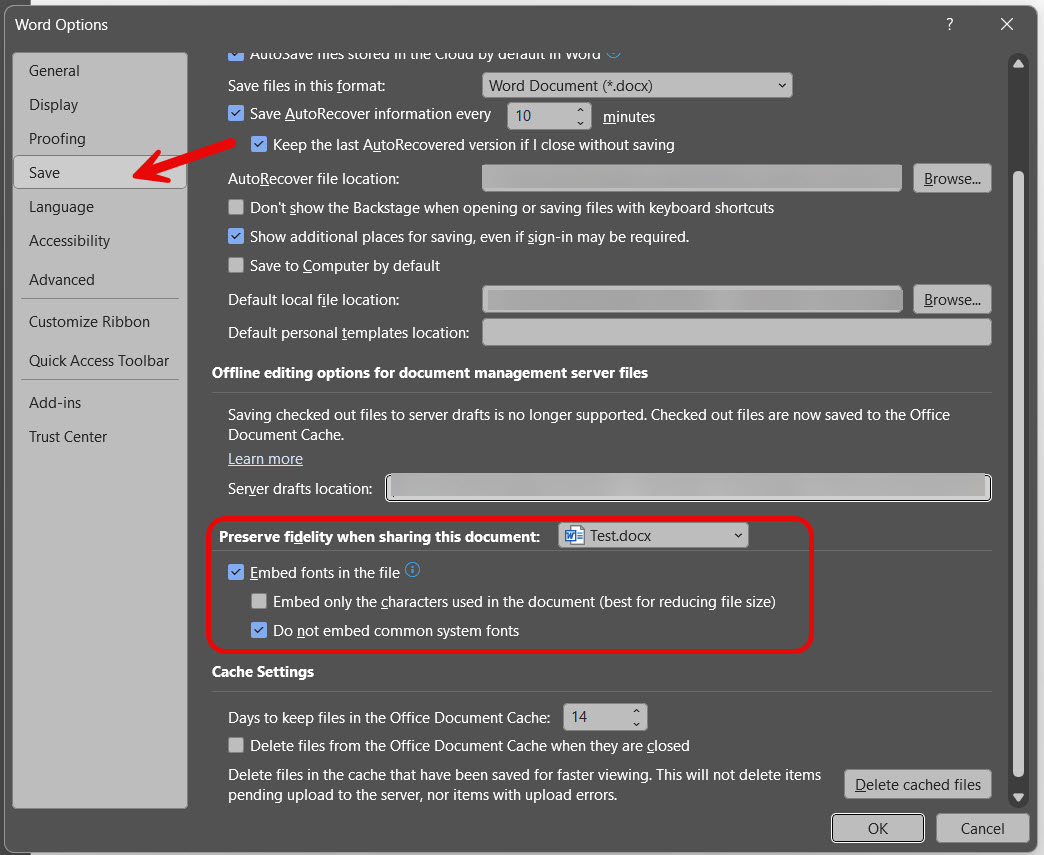Switch to the Proofing options page
The height and width of the screenshot is (855, 1044).
coord(57,139)
